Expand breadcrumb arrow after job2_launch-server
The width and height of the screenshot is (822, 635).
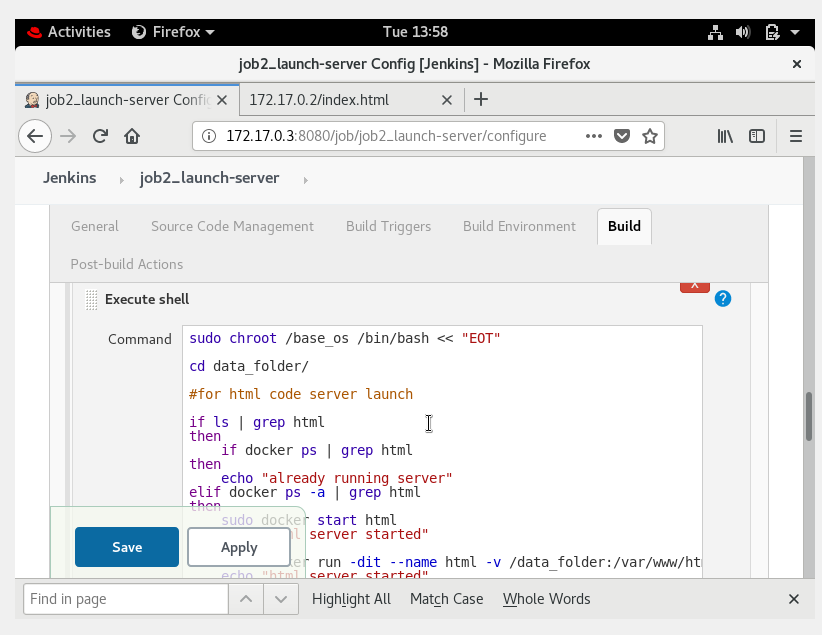[x=306, y=180]
